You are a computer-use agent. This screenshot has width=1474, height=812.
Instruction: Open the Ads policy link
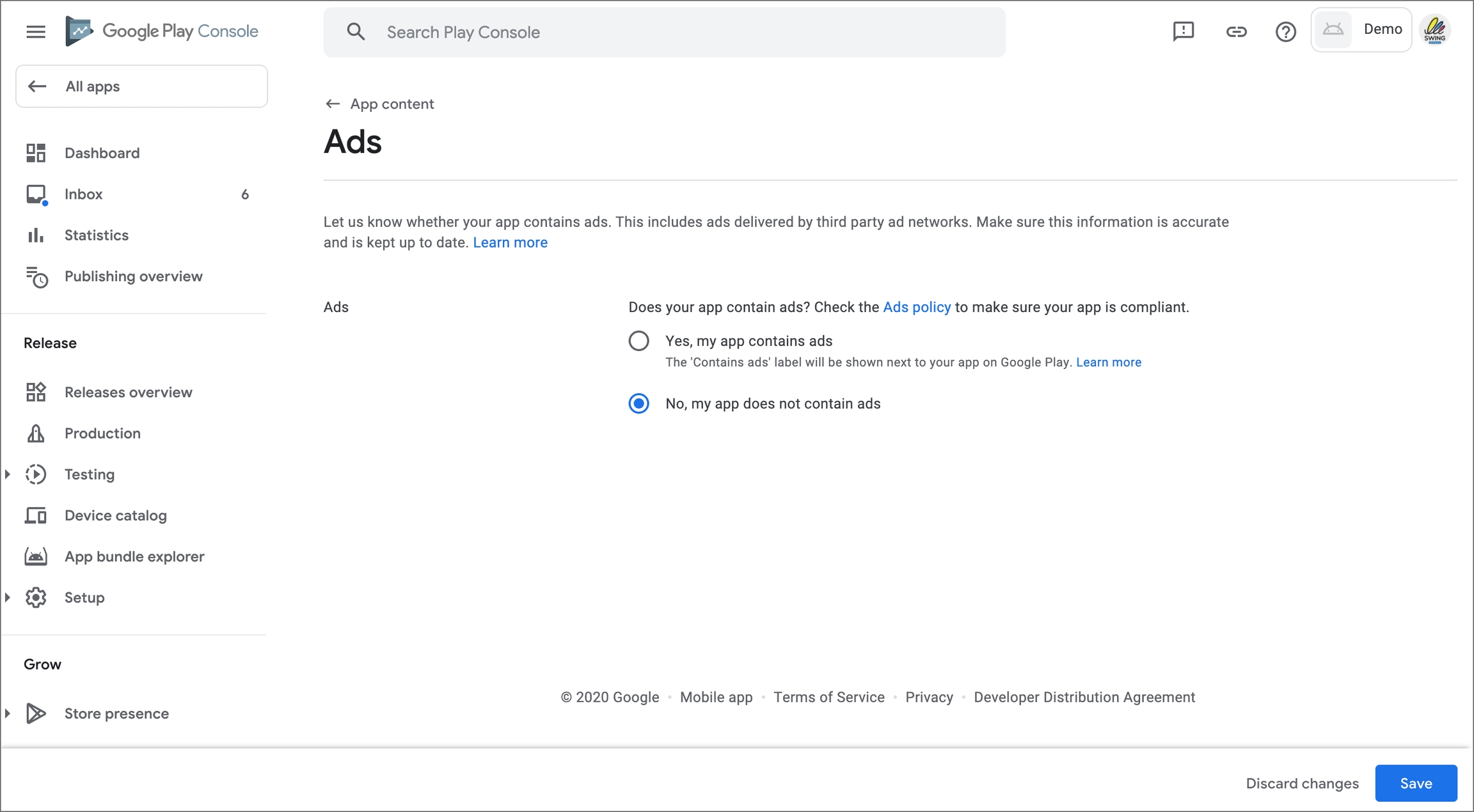point(916,307)
